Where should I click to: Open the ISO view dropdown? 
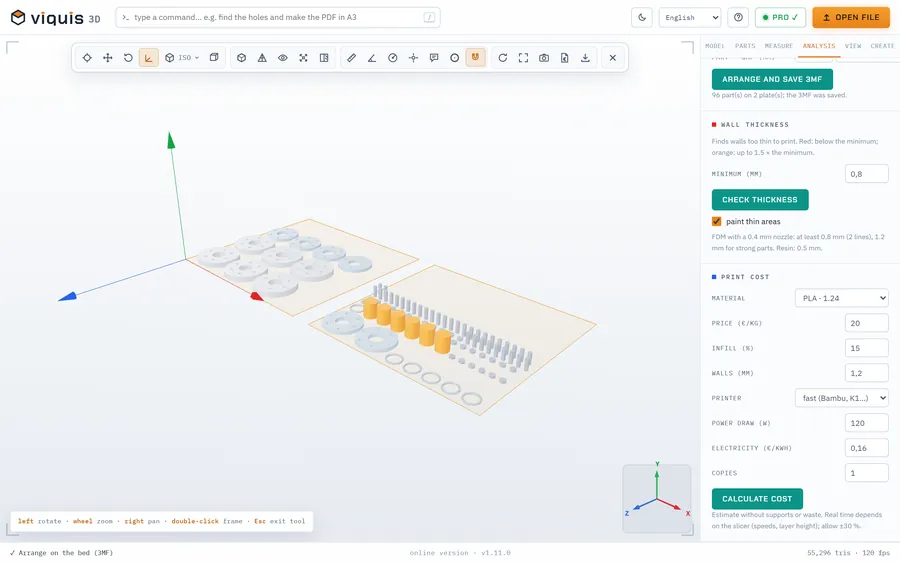[182, 57]
